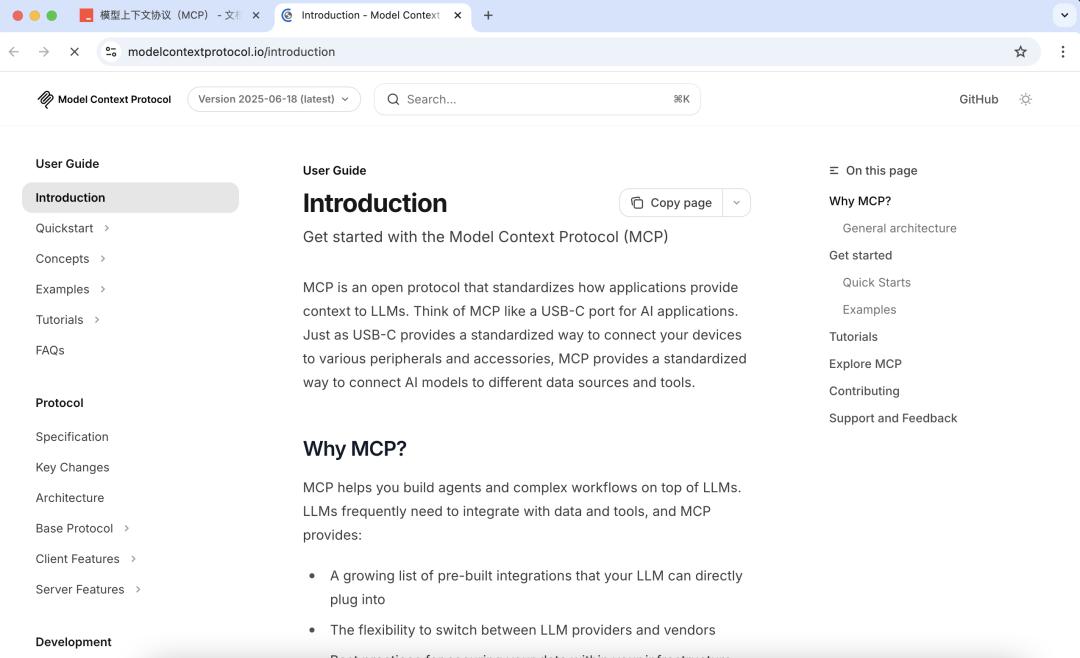
Task: Open the Chrome three-dot menu
Action: (1062, 52)
